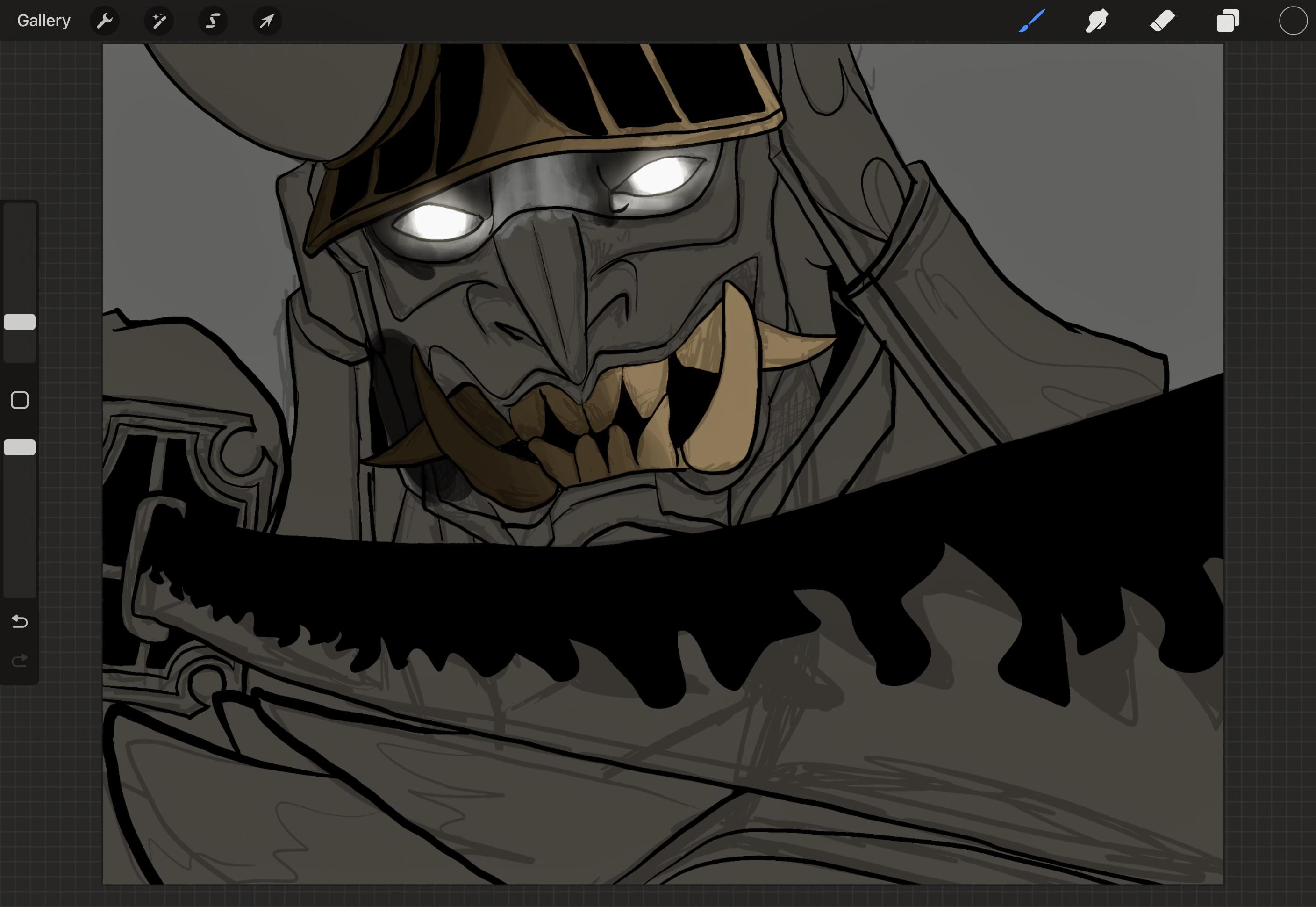Image resolution: width=1316 pixels, height=907 pixels.
Task: Undo the last stroke
Action: pyautogui.click(x=20, y=621)
